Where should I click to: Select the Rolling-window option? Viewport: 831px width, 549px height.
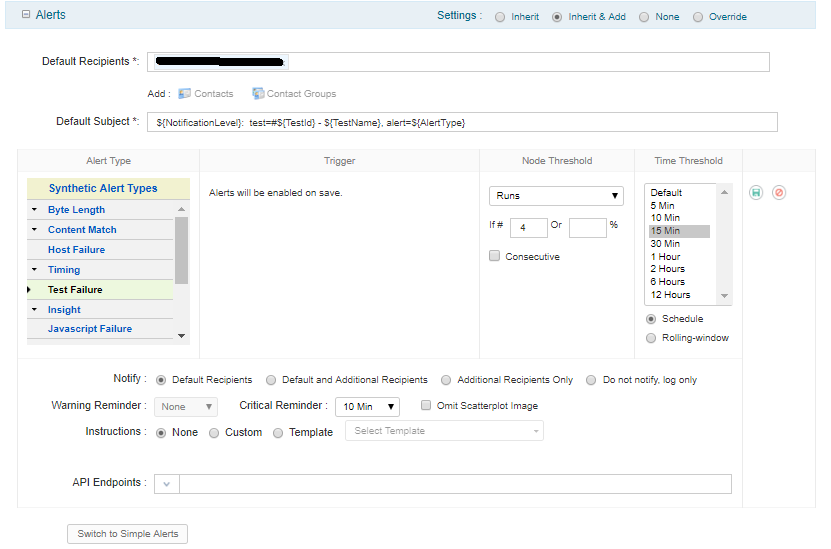click(651, 338)
